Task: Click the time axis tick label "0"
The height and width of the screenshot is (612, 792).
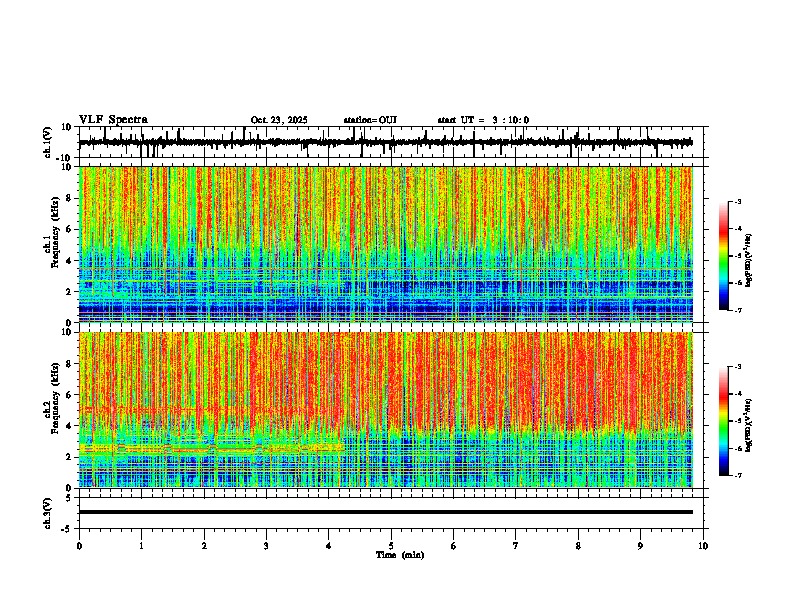Action: [79, 546]
